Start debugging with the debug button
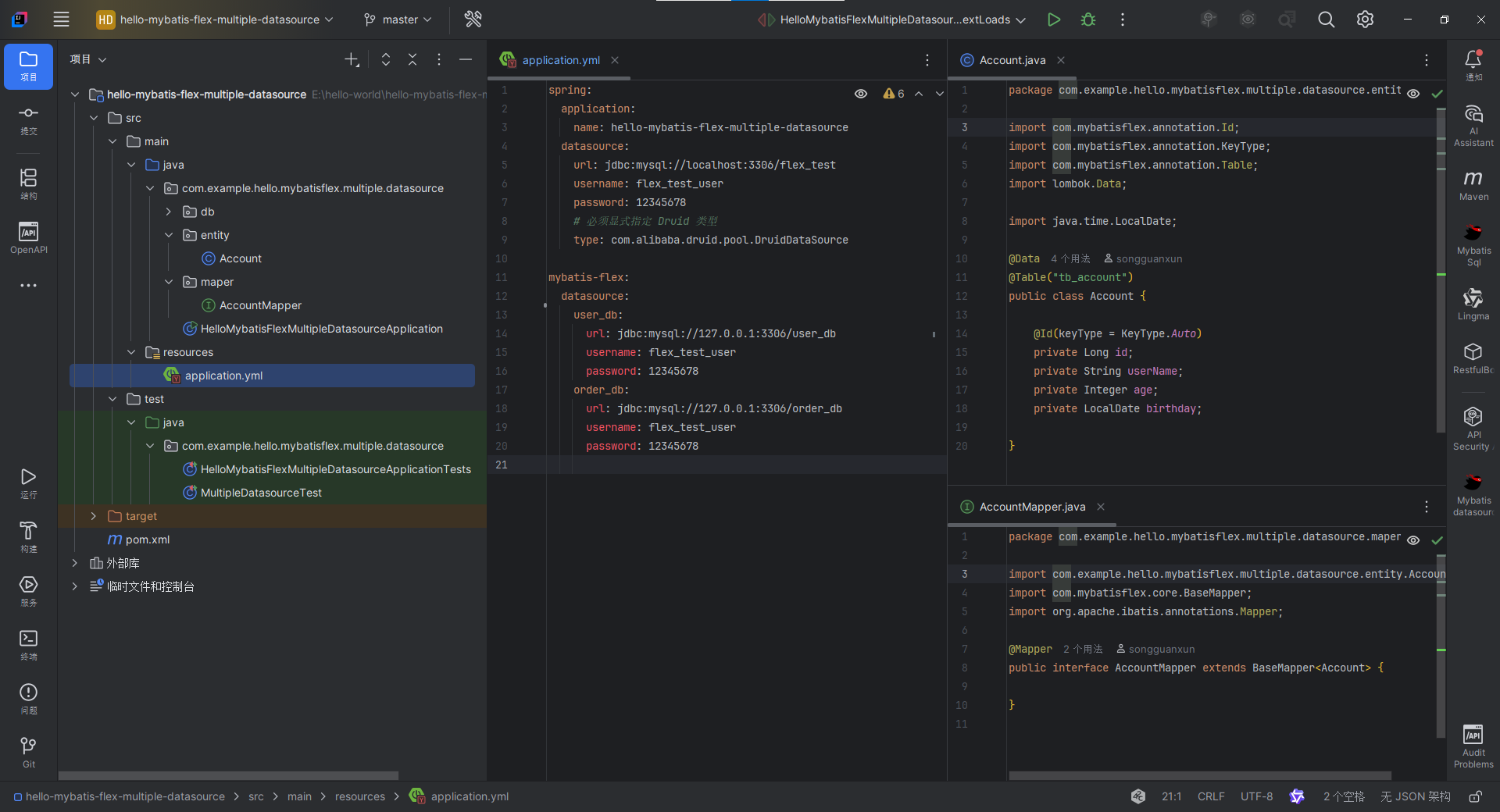1500x812 pixels. tap(1087, 19)
